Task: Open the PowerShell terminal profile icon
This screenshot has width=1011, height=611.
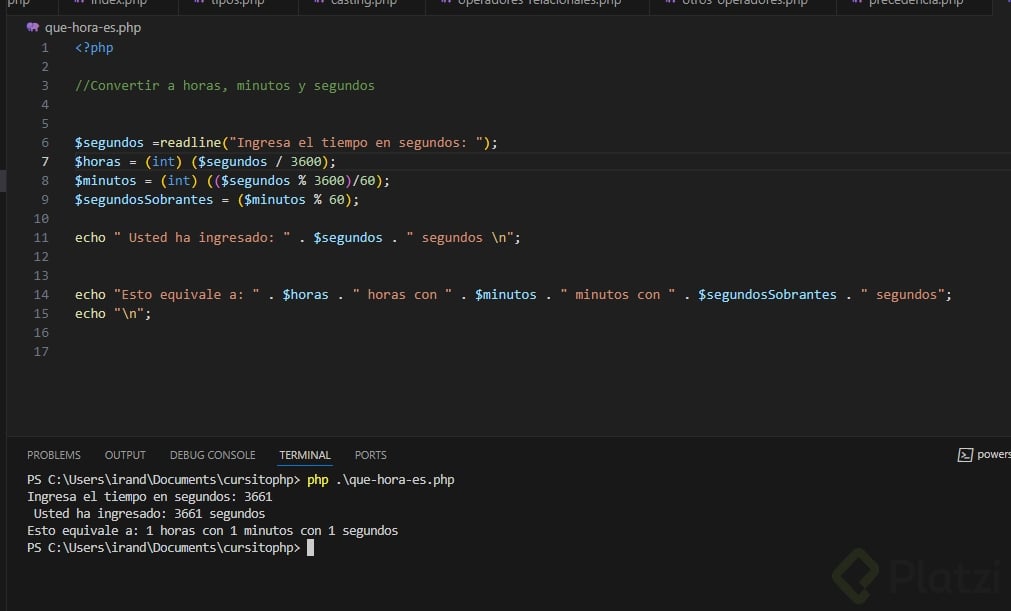Action: pyautogui.click(x=965, y=455)
